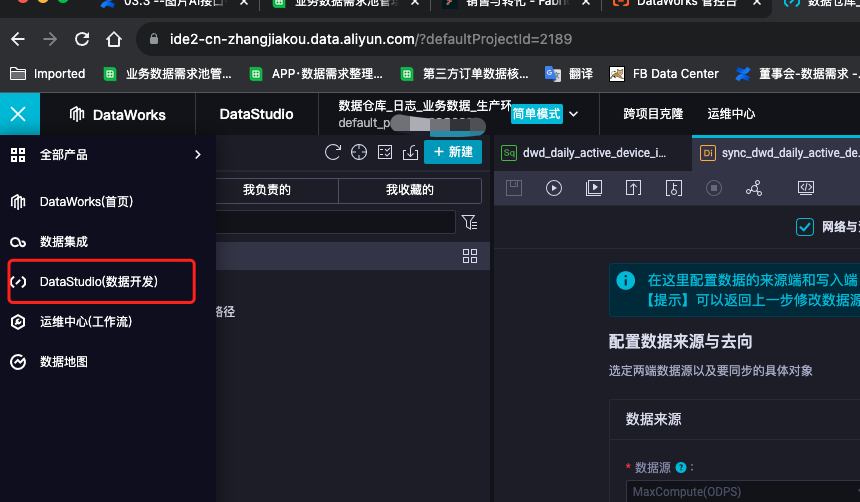This screenshot has height=502, width=860.
Task: Select DataStudio(数据开发) in side menu
Action: [x=101, y=281]
